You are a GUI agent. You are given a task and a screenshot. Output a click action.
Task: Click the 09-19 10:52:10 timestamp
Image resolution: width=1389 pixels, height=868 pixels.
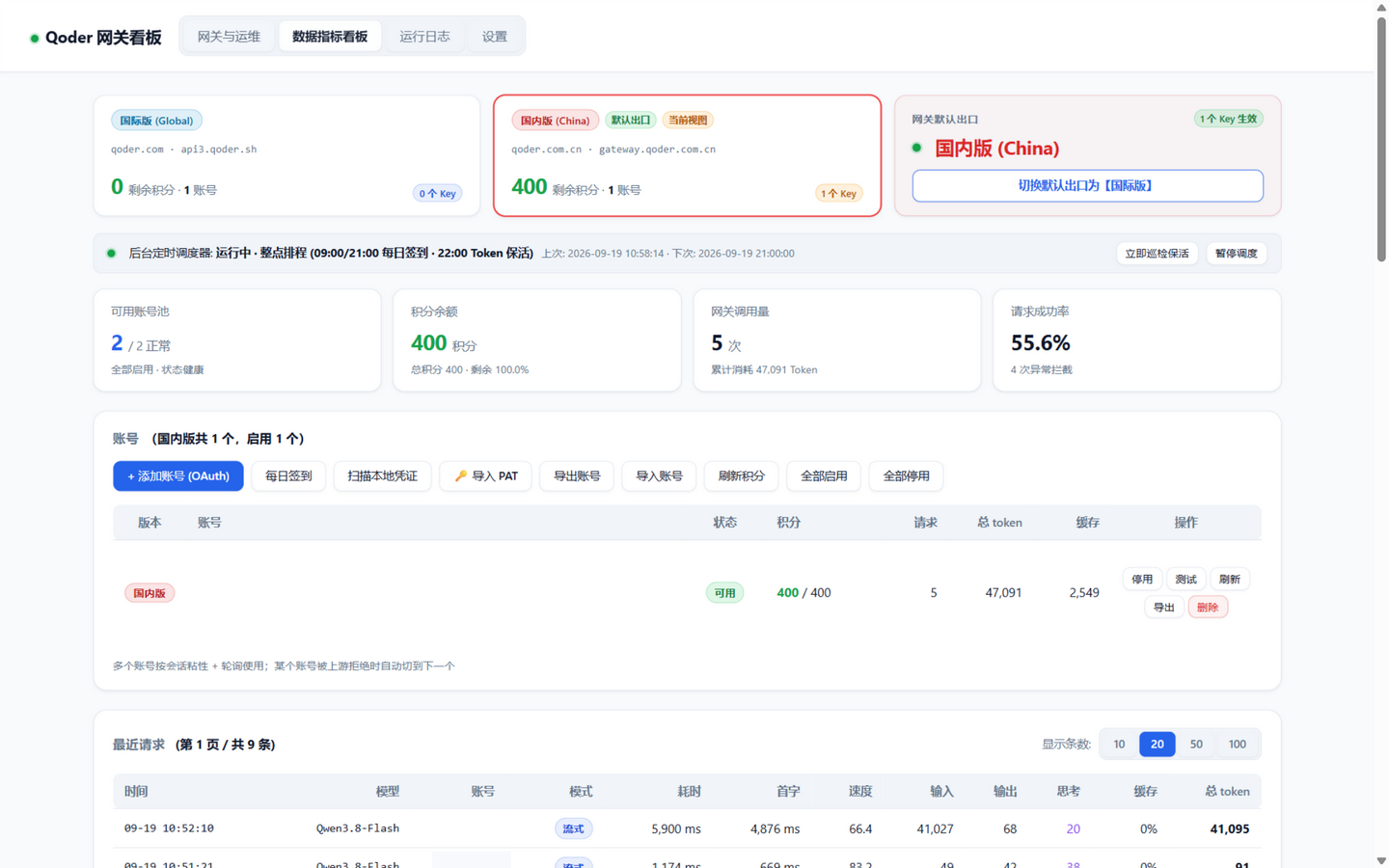[x=169, y=828]
